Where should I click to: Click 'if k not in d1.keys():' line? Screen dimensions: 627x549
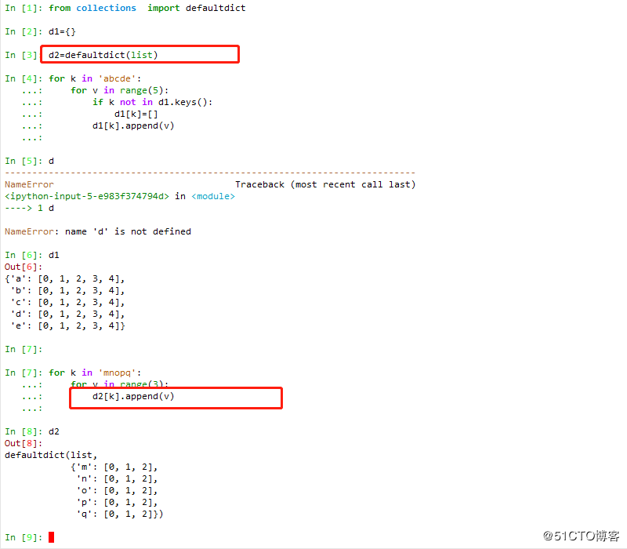(x=152, y=102)
